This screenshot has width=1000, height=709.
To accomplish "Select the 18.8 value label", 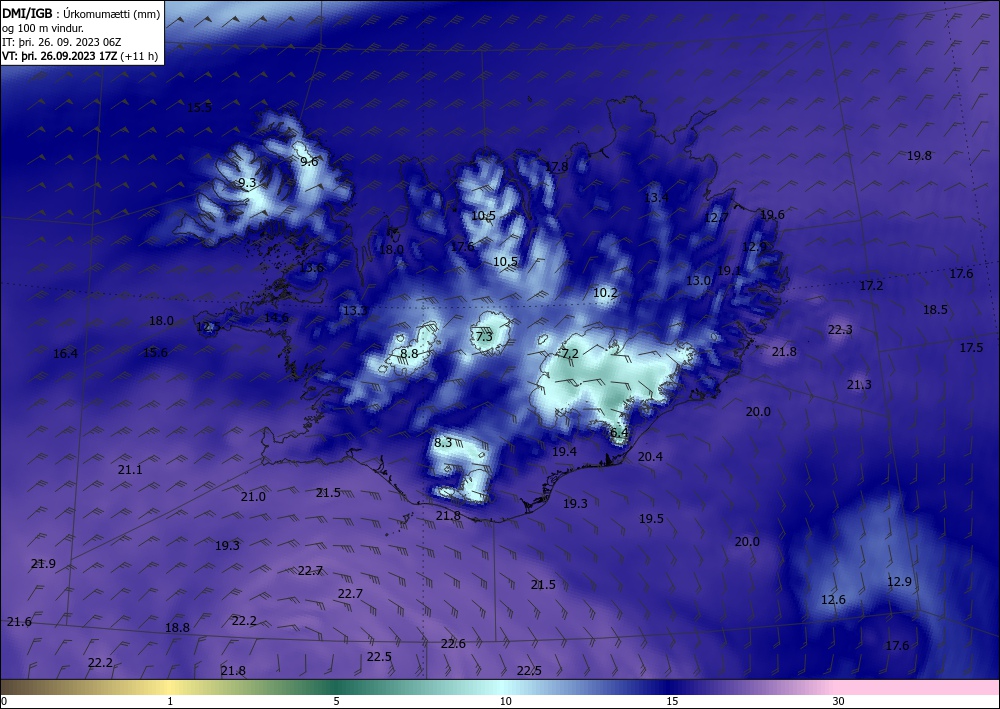I will point(177,627).
